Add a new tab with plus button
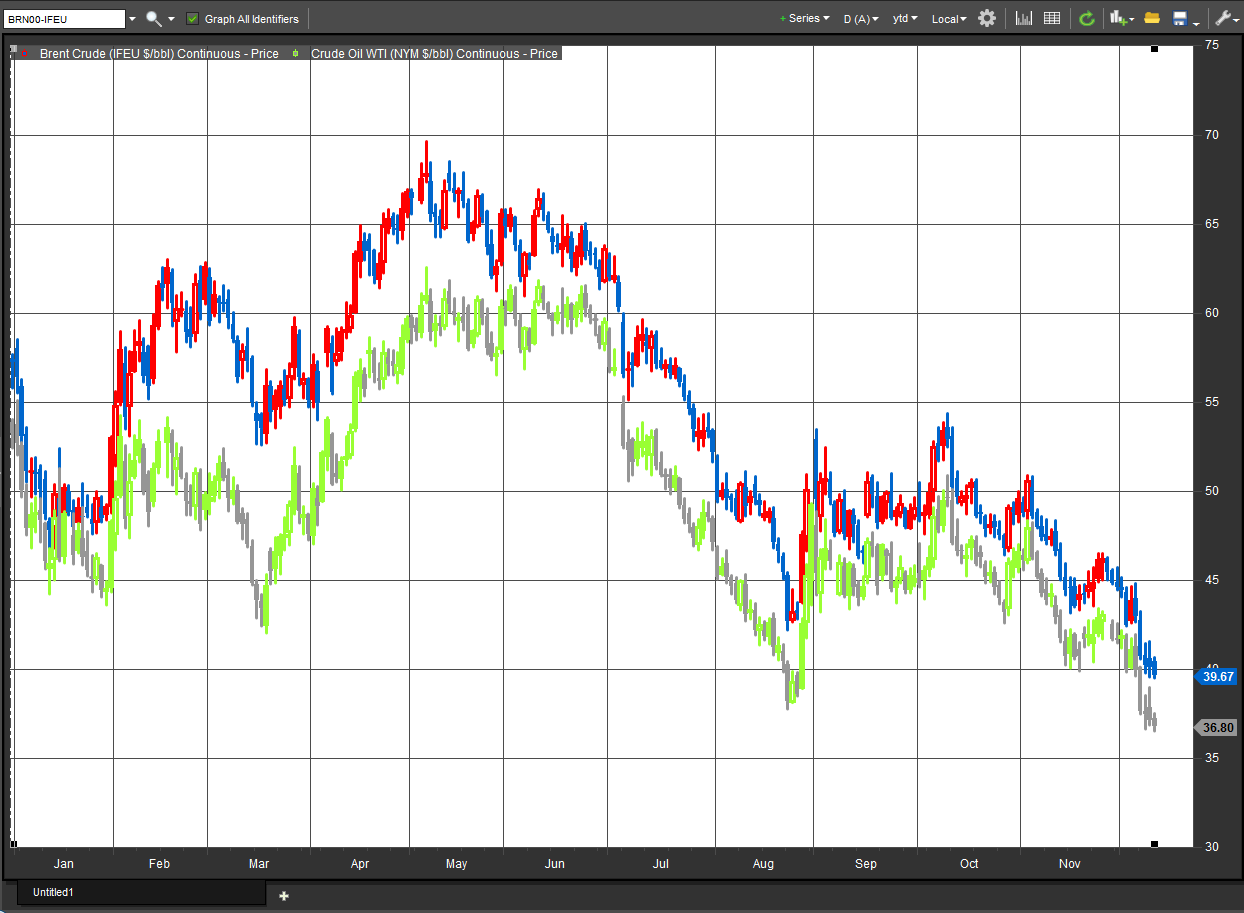This screenshot has height=913, width=1244. [x=283, y=895]
